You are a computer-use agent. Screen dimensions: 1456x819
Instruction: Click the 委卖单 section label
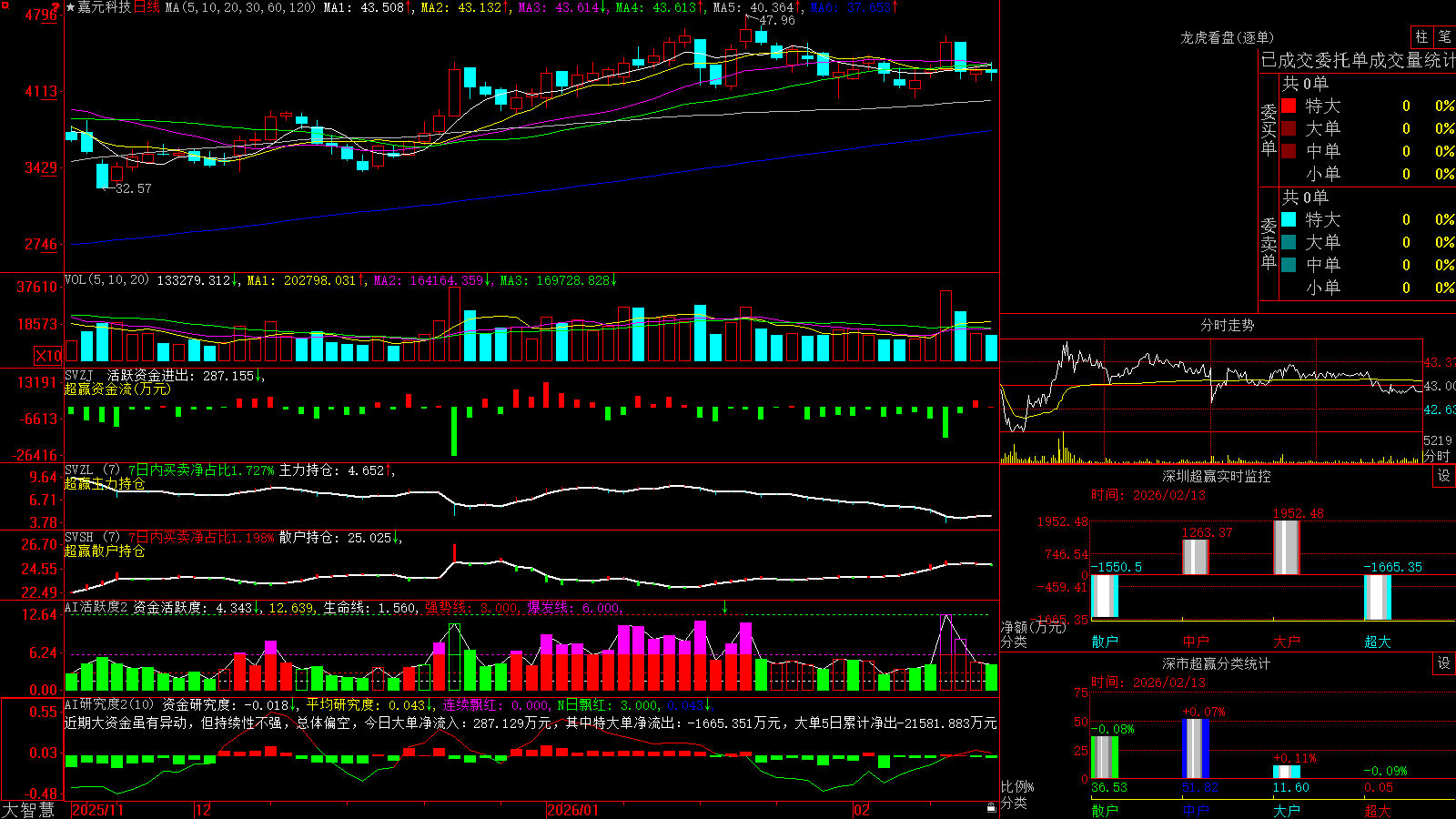click(1269, 243)
